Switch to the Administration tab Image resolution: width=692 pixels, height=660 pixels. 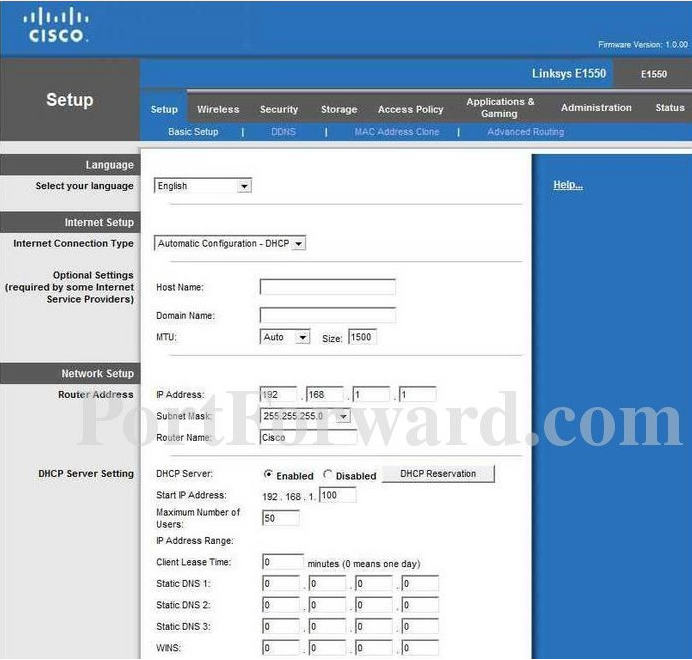click(x=596, y=107)
